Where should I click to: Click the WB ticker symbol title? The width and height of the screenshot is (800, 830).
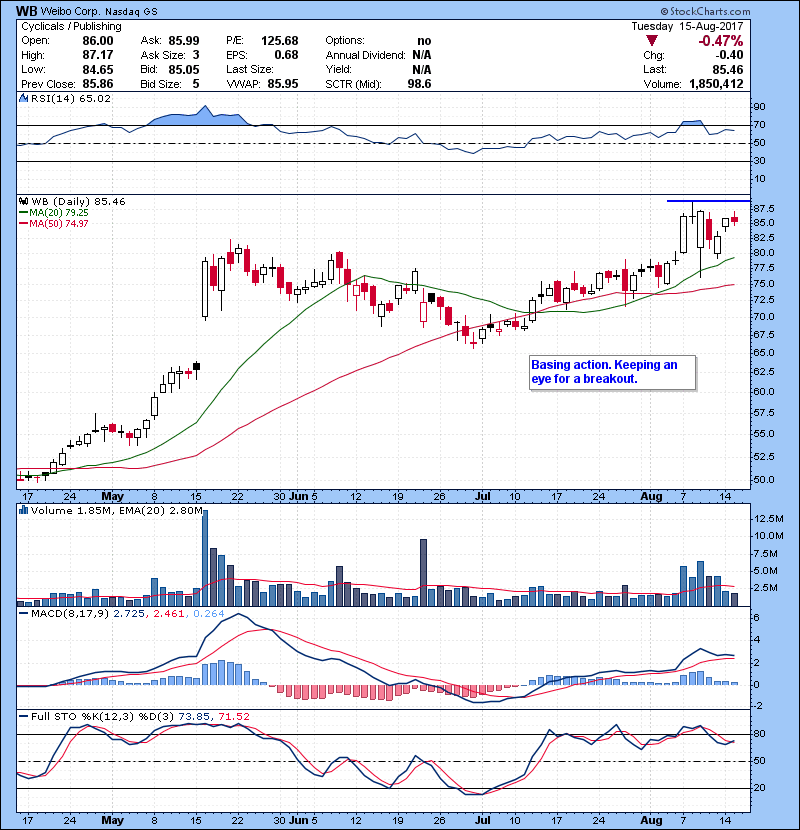click(x=26, y=11)
